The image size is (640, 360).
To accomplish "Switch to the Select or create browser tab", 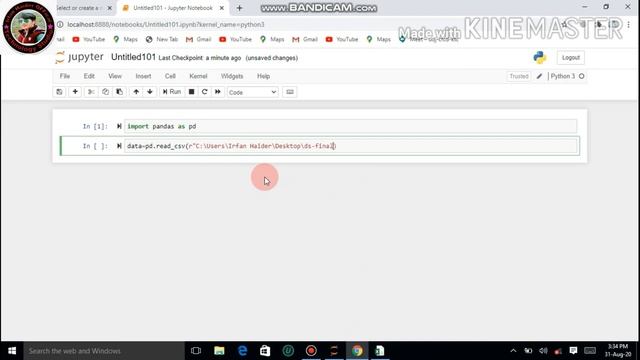I will 80,8.
